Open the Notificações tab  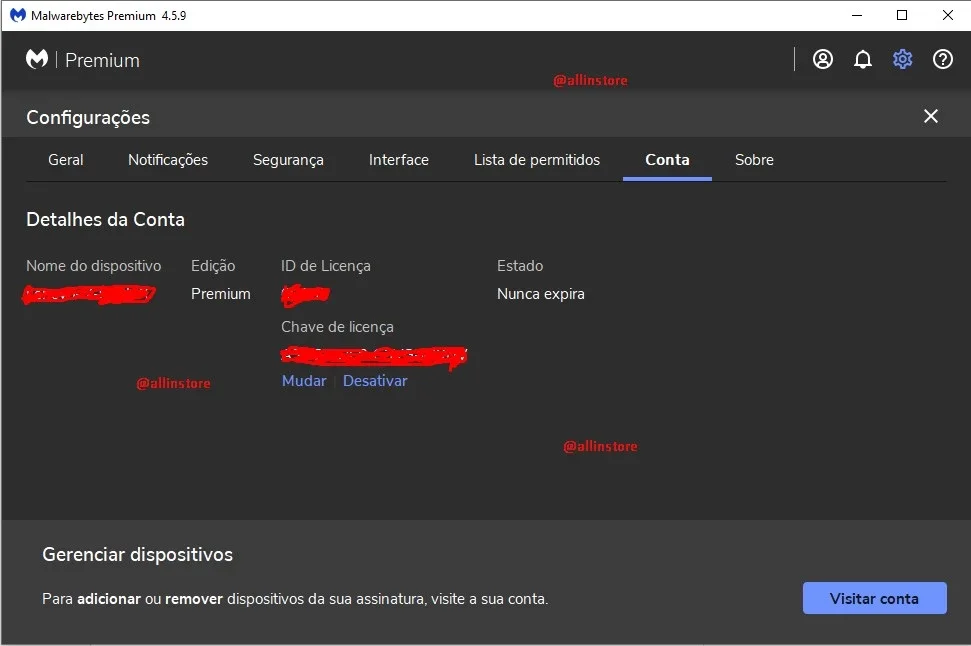pos(168,160)
